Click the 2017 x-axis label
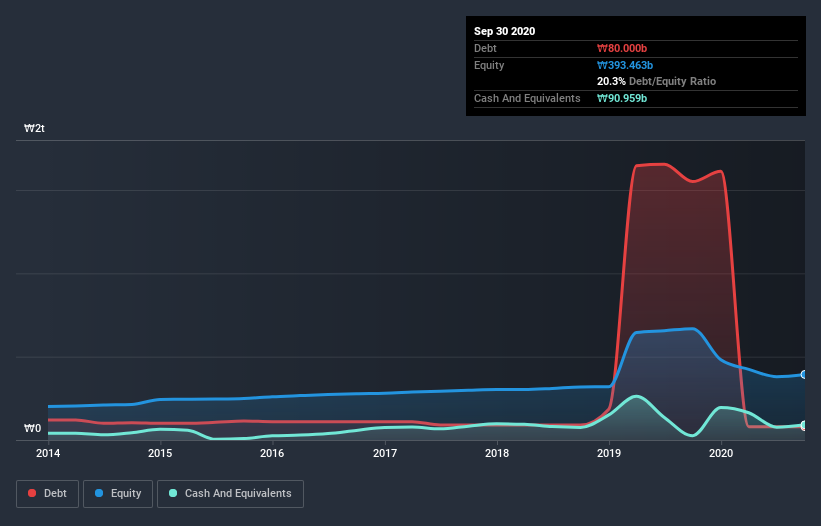Screen dimensions: 821x526 (384, 453)
